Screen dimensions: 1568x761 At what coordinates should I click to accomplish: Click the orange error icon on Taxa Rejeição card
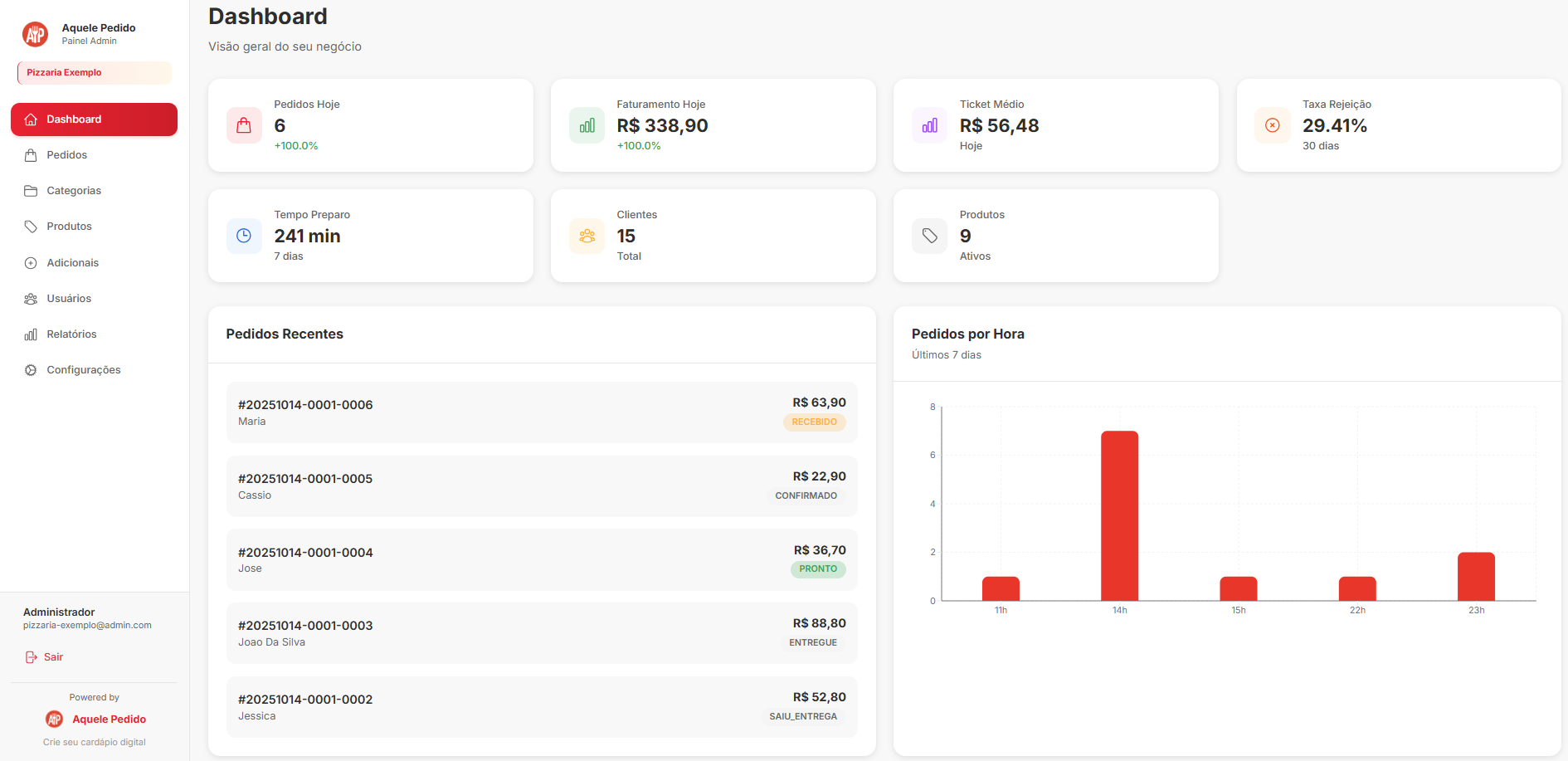click(x=1272, y=125)
